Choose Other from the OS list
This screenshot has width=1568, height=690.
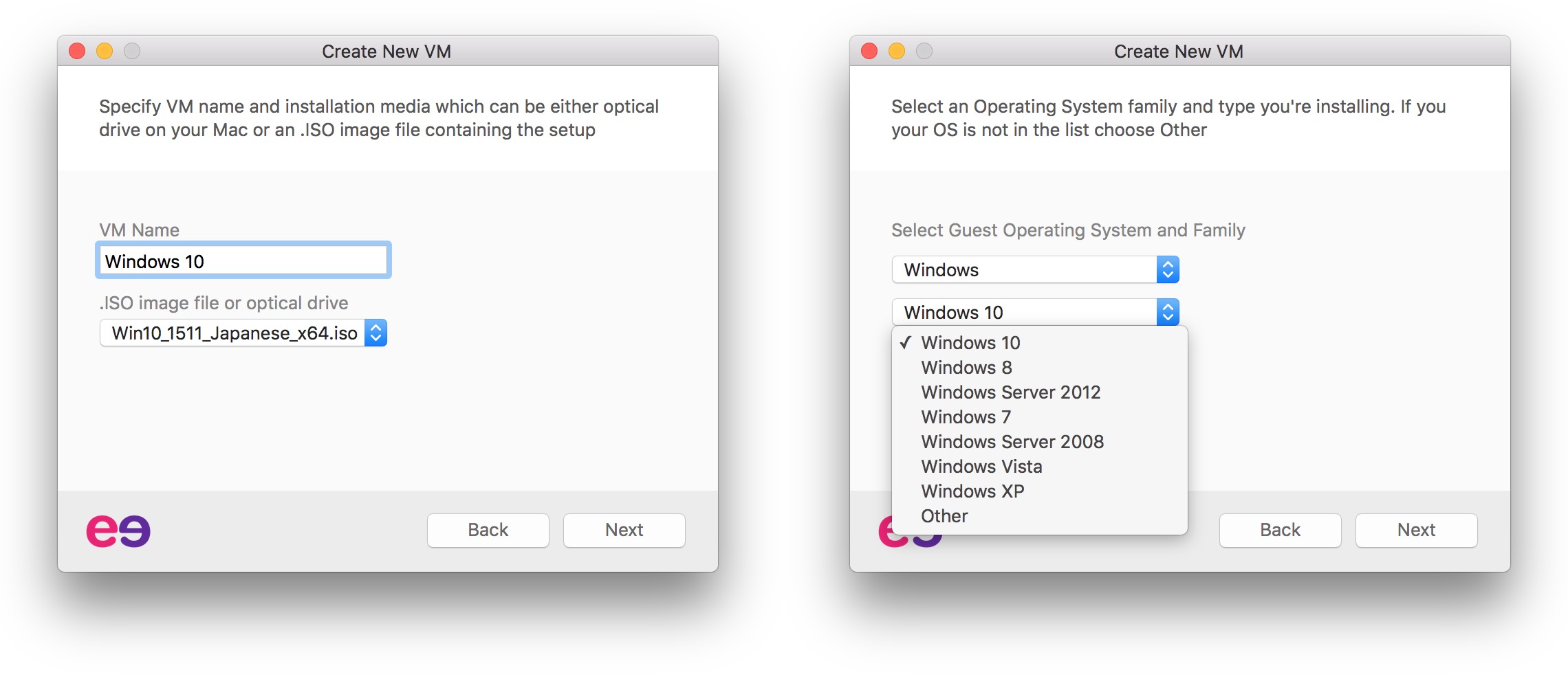pos(1040,516)
